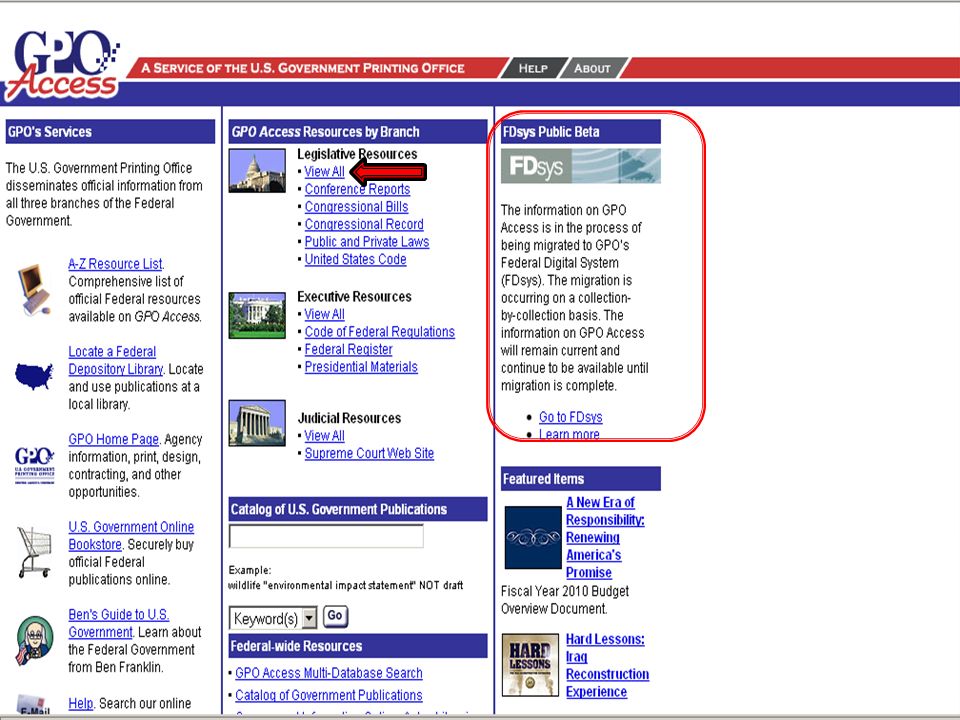Open the About tab in the header
The width and height of the screenshot is (960, 720).
pos(591,69)
